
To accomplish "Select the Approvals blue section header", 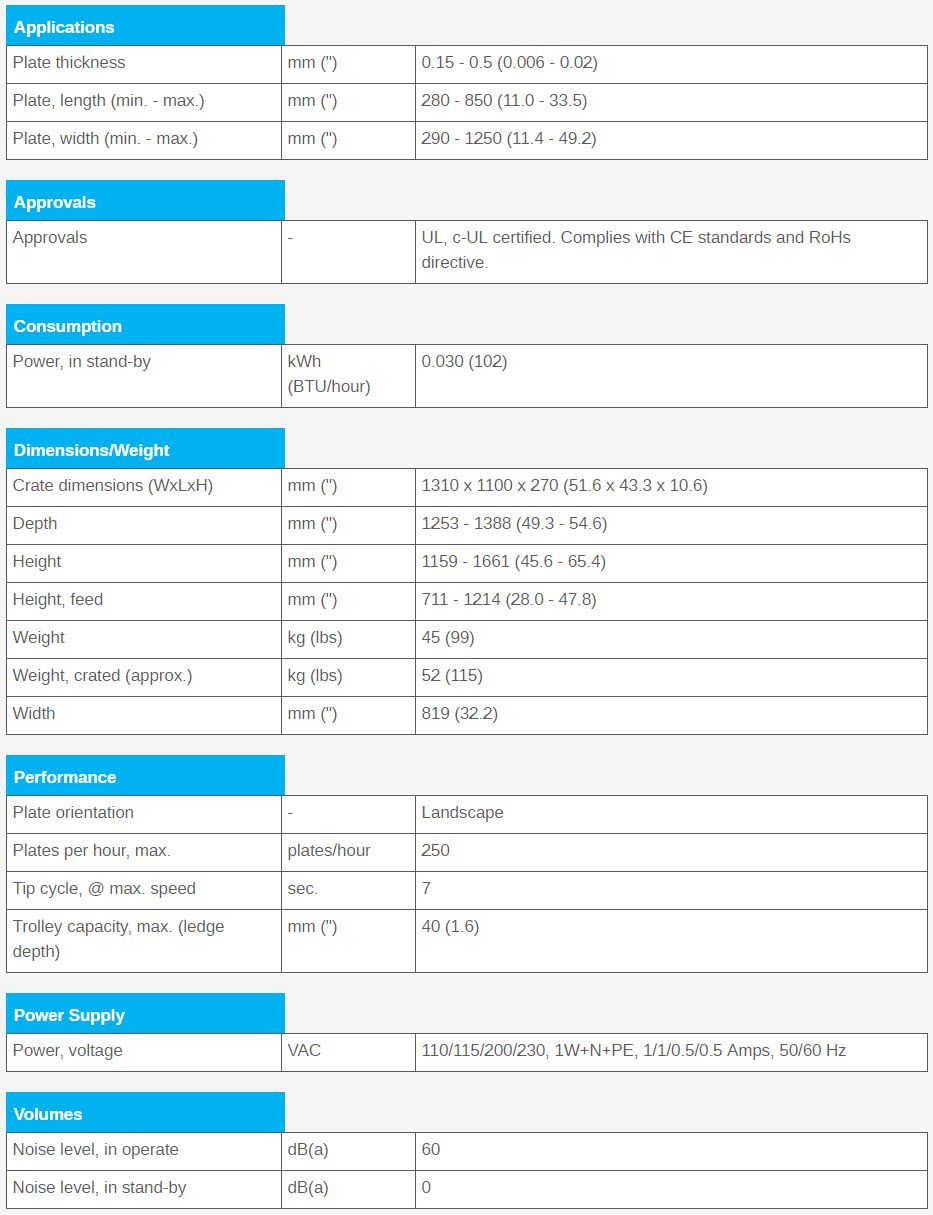I will coord(55,202).
